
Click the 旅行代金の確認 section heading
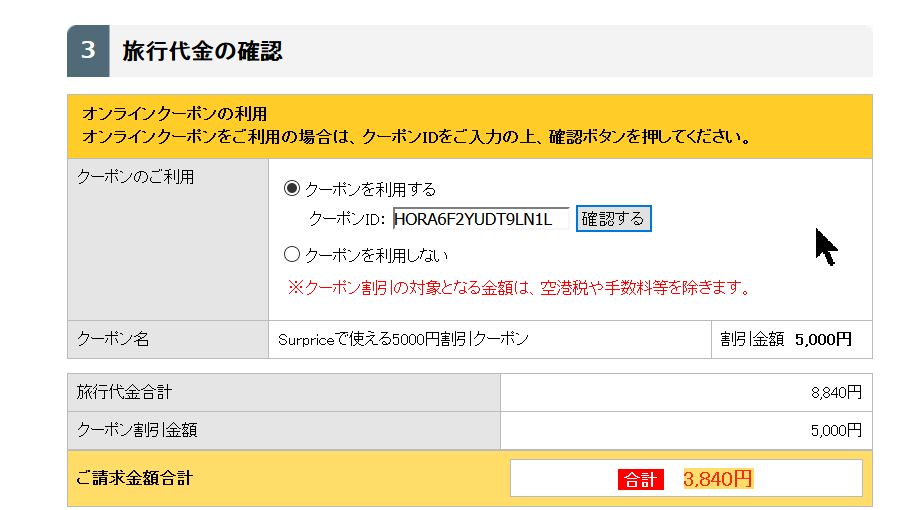[x=202, y=51]
